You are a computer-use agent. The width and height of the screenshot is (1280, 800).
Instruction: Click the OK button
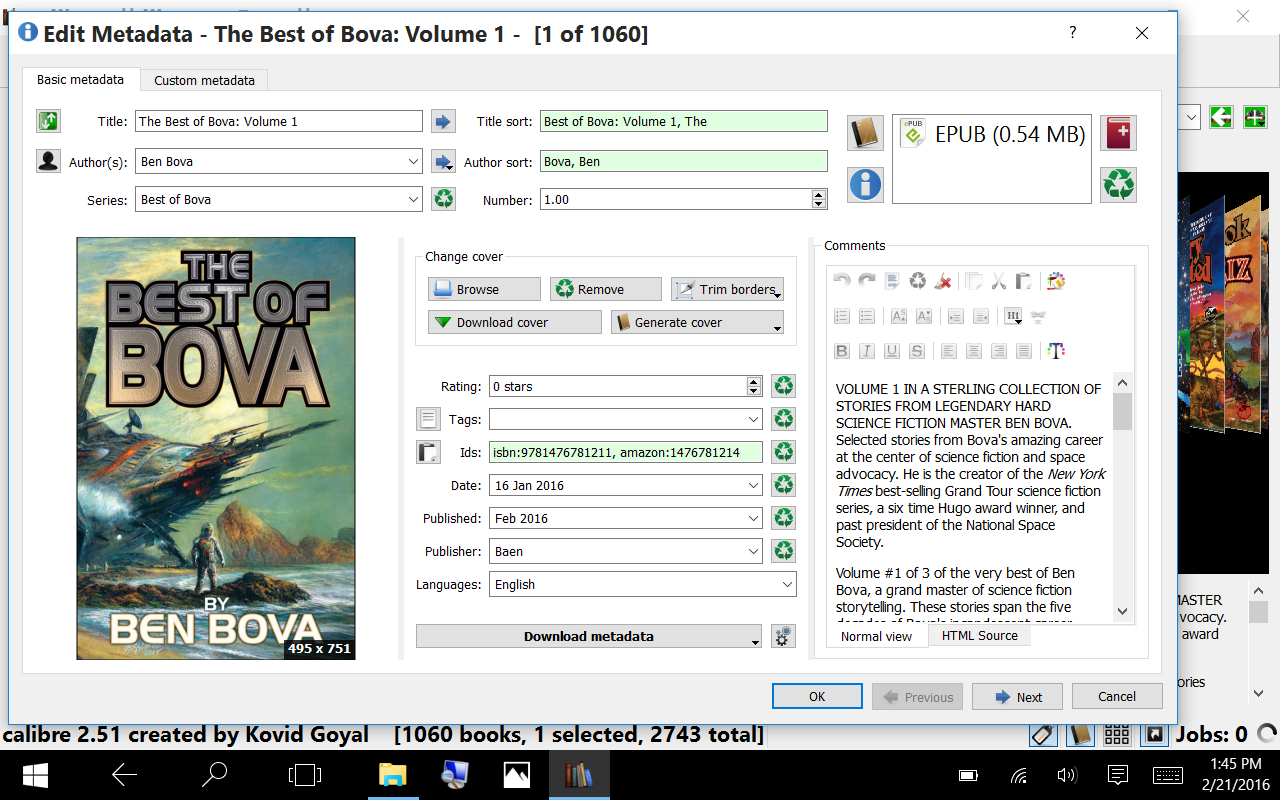[817, 696]
